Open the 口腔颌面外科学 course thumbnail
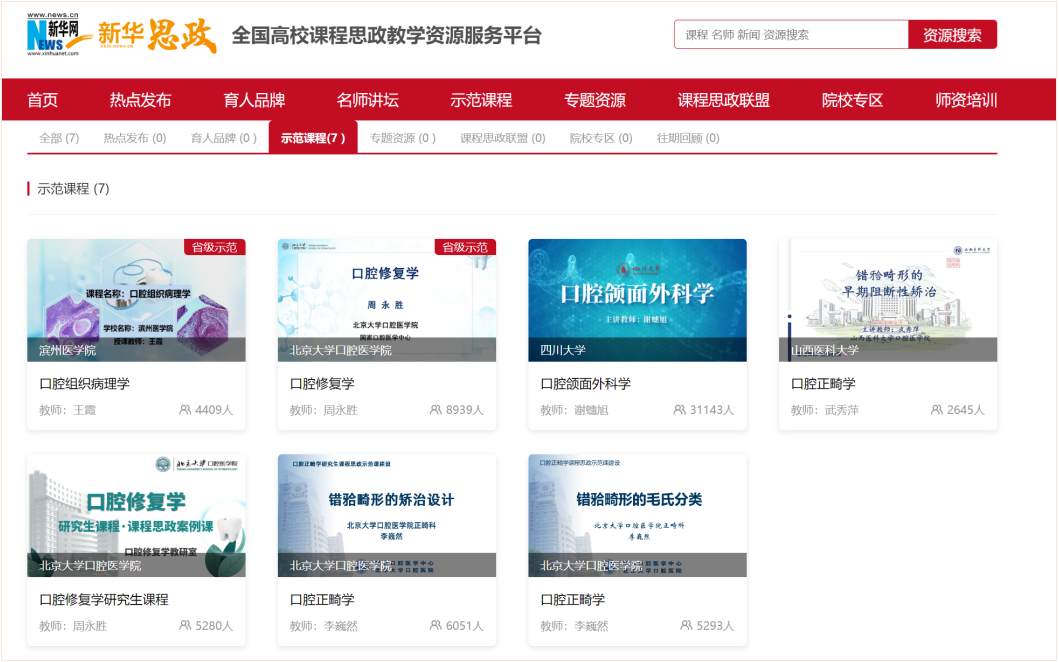The image size is (1059, 662). pos(637,299)
